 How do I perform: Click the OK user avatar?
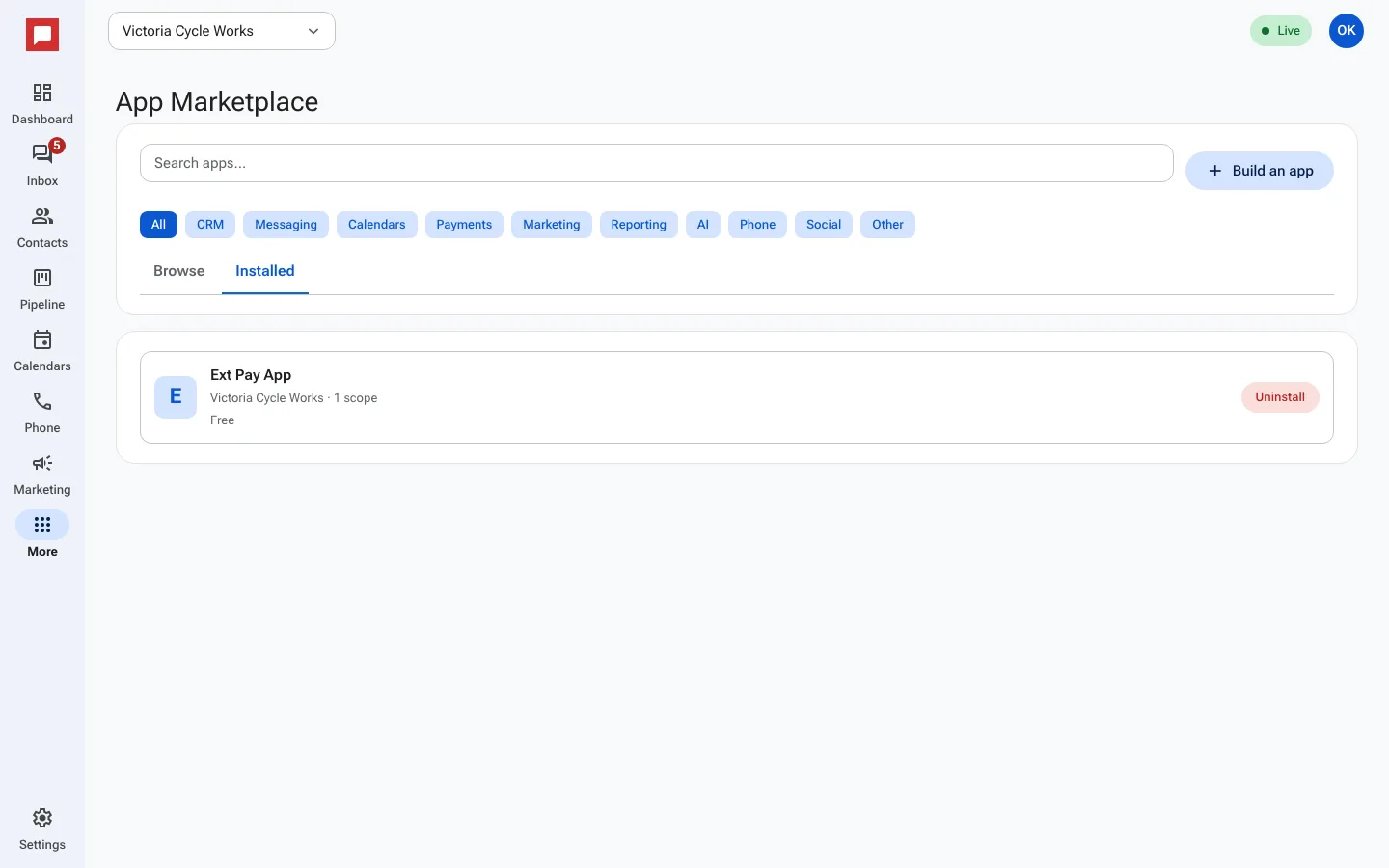coord(1347,31)
